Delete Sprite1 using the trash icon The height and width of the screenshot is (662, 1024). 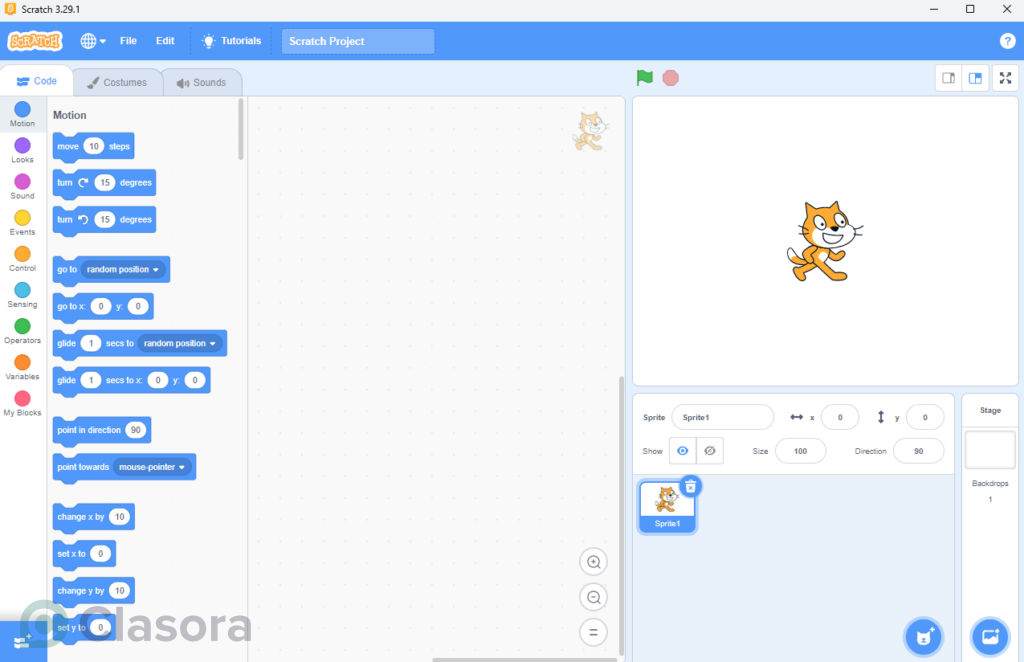point(690,486)
